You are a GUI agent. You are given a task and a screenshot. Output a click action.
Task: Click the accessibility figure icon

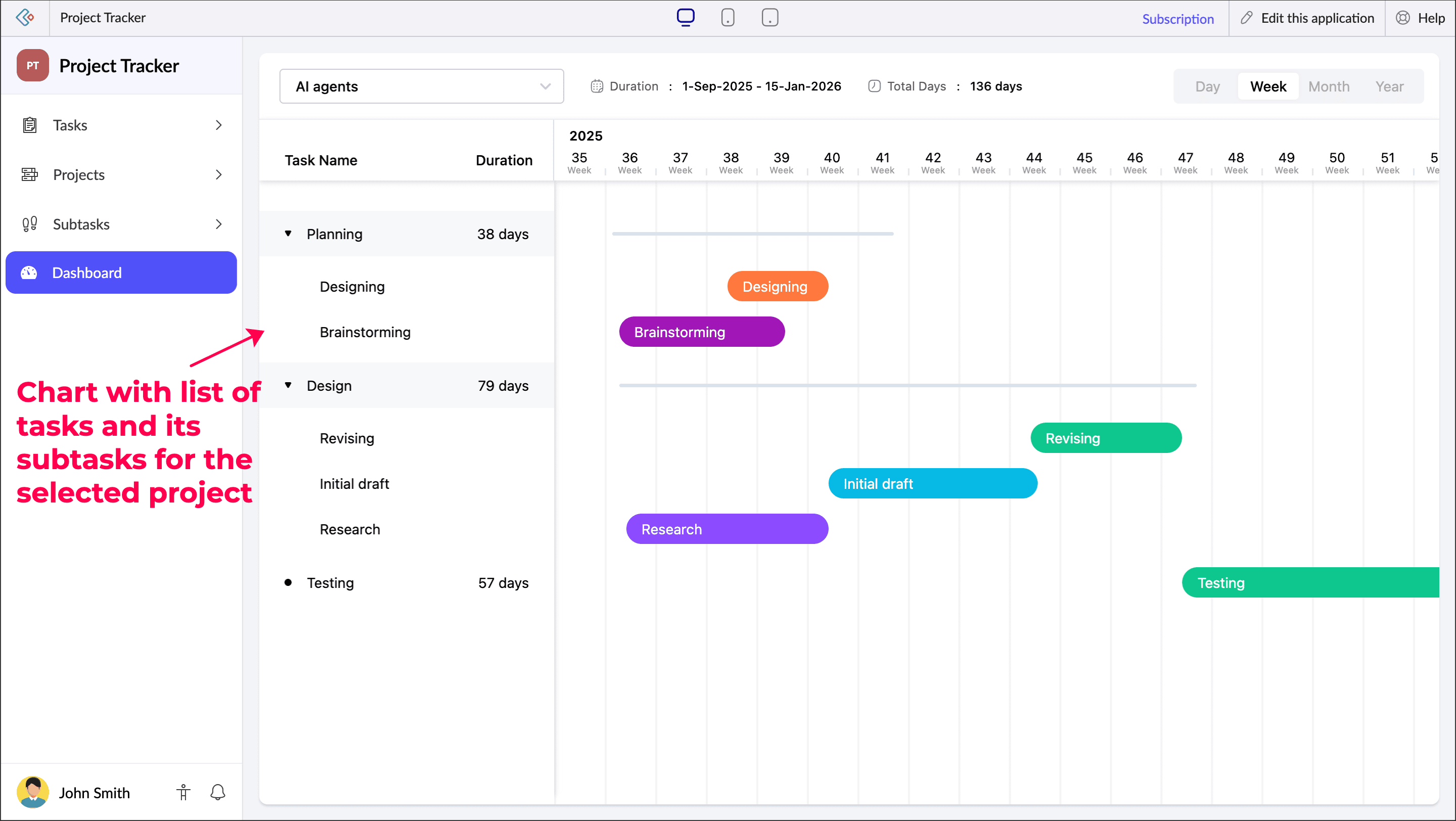(183, 792)
